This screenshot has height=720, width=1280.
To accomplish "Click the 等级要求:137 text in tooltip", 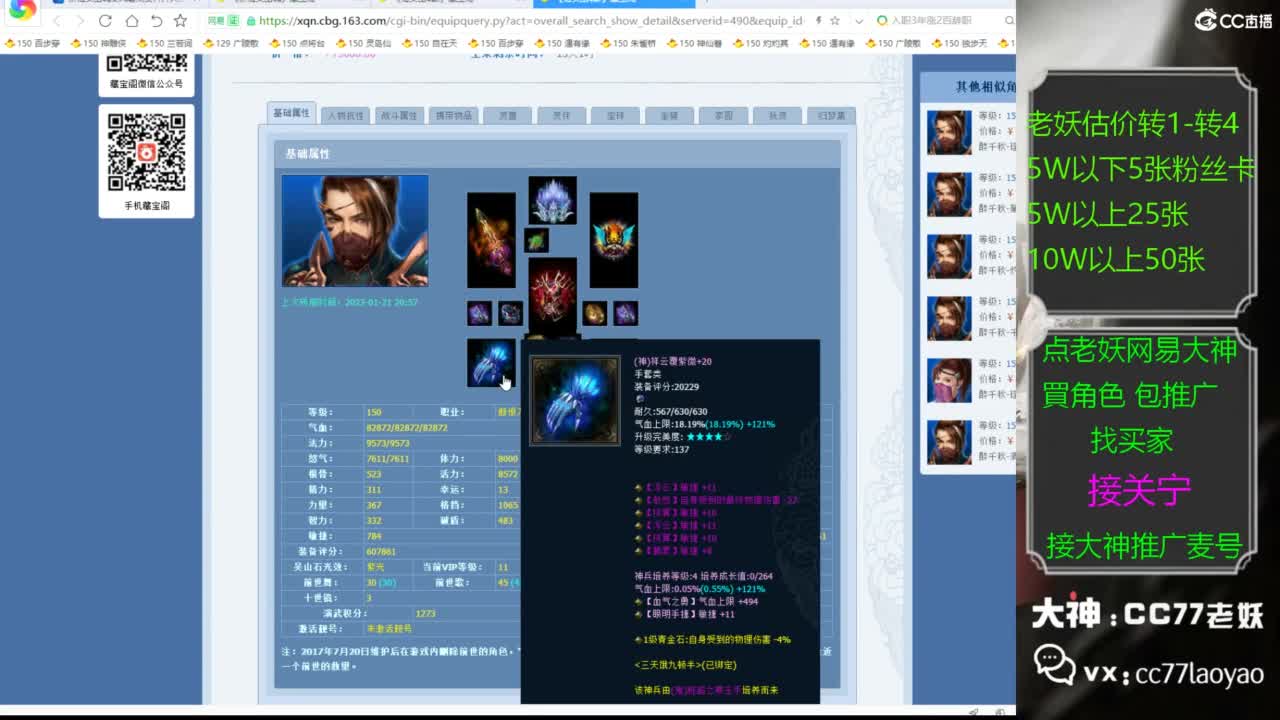I will (x=663, y=450).
